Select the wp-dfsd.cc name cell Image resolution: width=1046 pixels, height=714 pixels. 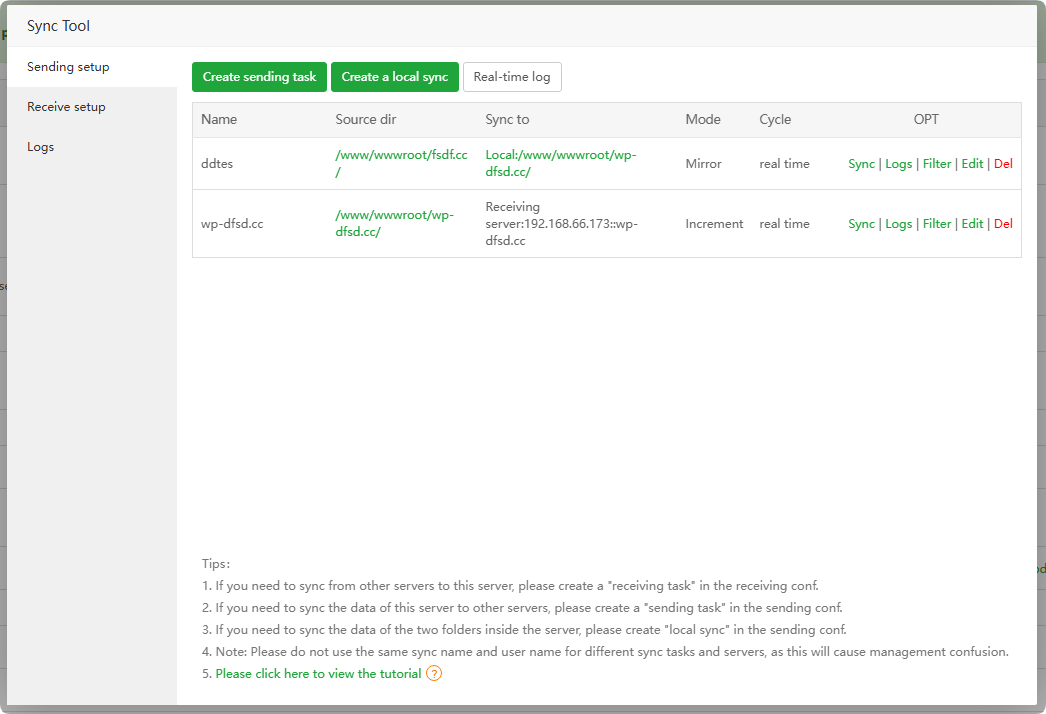pos(232,224)
